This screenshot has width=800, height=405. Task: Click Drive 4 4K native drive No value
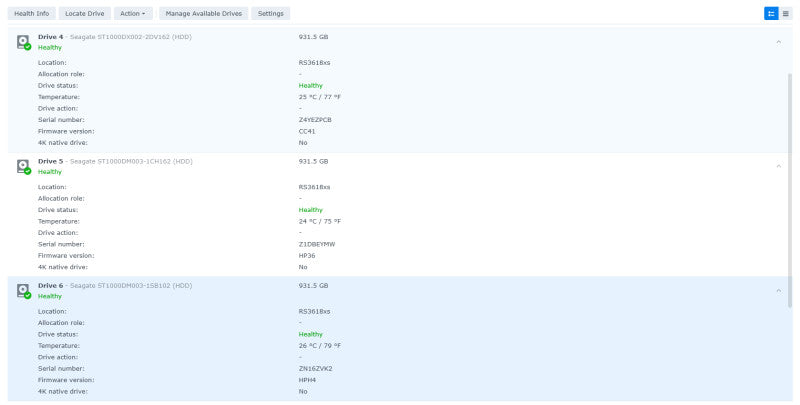click(303, 143)
